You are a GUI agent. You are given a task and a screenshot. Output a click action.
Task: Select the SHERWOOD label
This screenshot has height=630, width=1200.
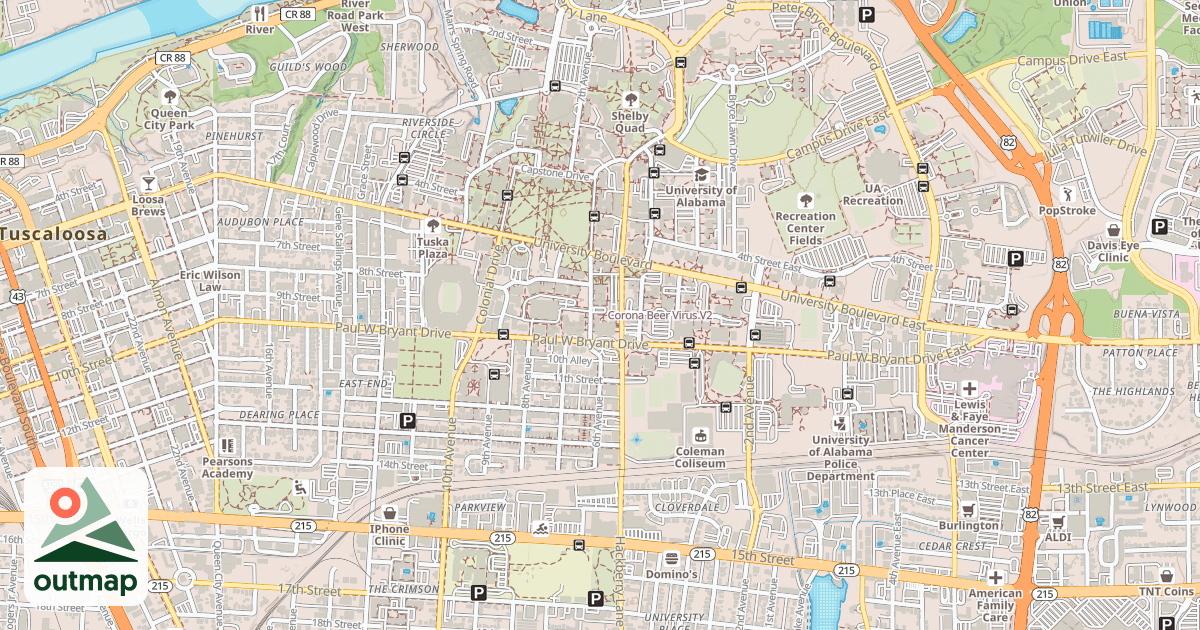pyautogui.click(x=409, y=46)
